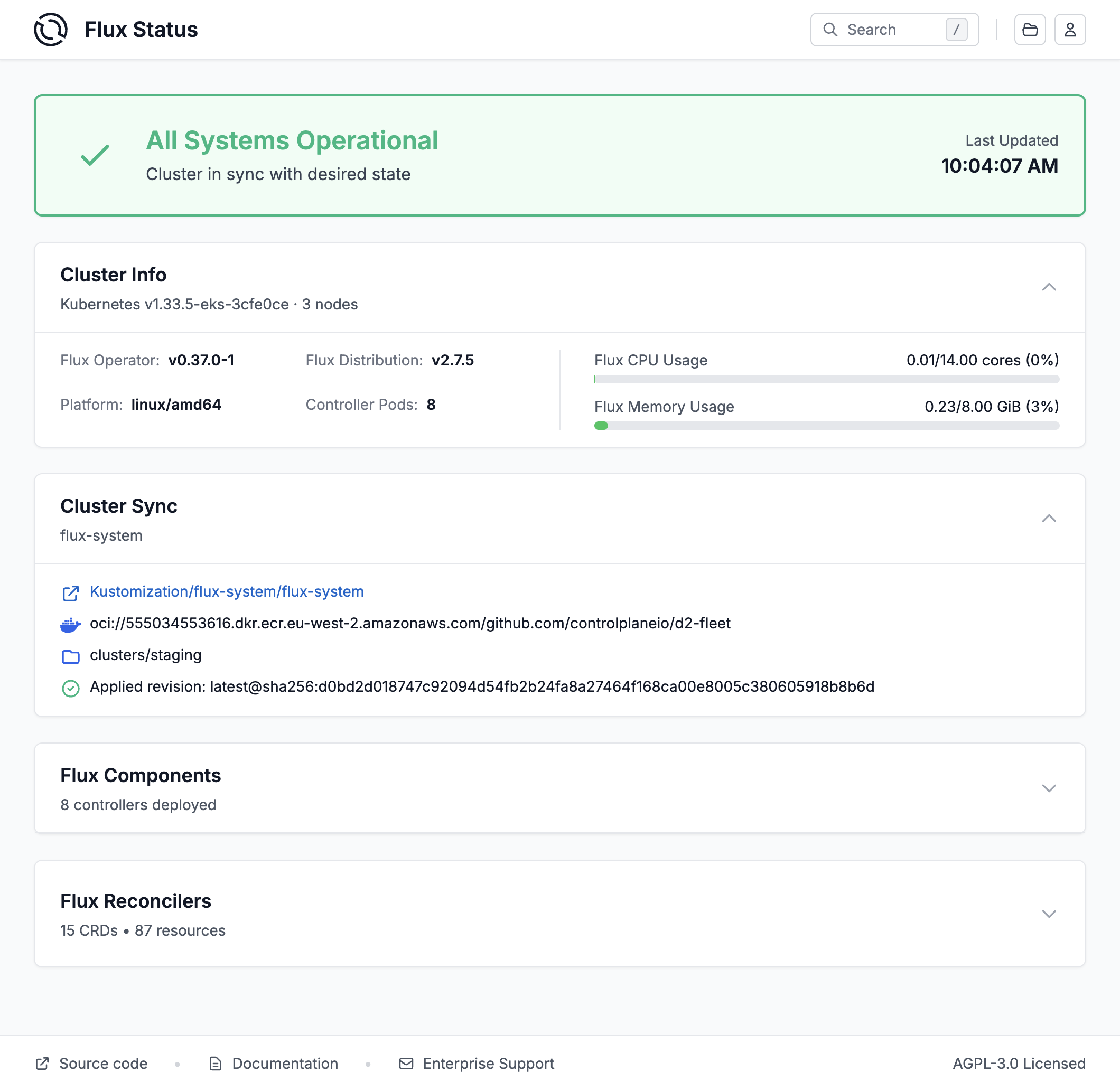Click the Flux logo in the header
This screenshot has height=1091, width=1120.
coord(49,29)
